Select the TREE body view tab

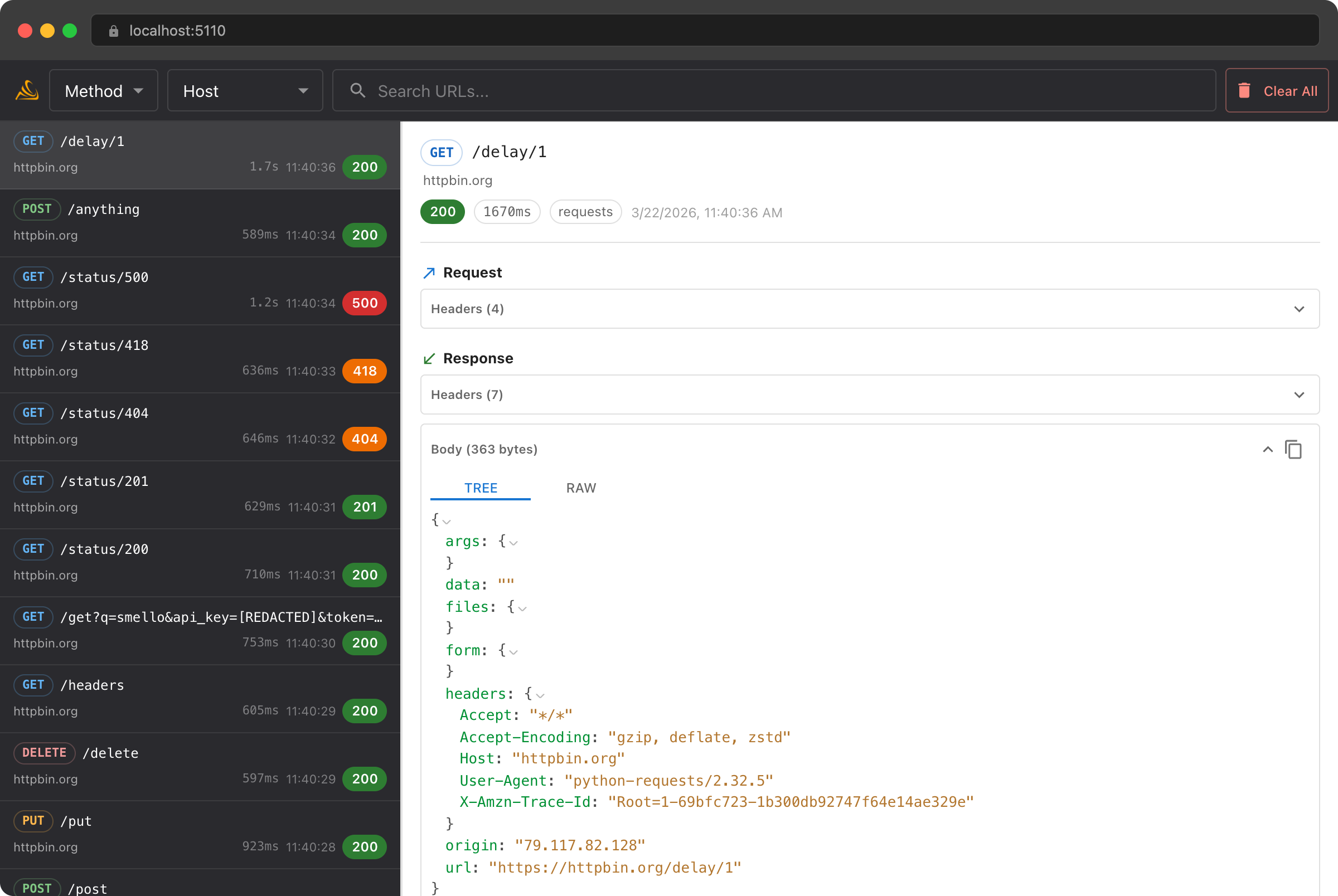click(481, 488)
